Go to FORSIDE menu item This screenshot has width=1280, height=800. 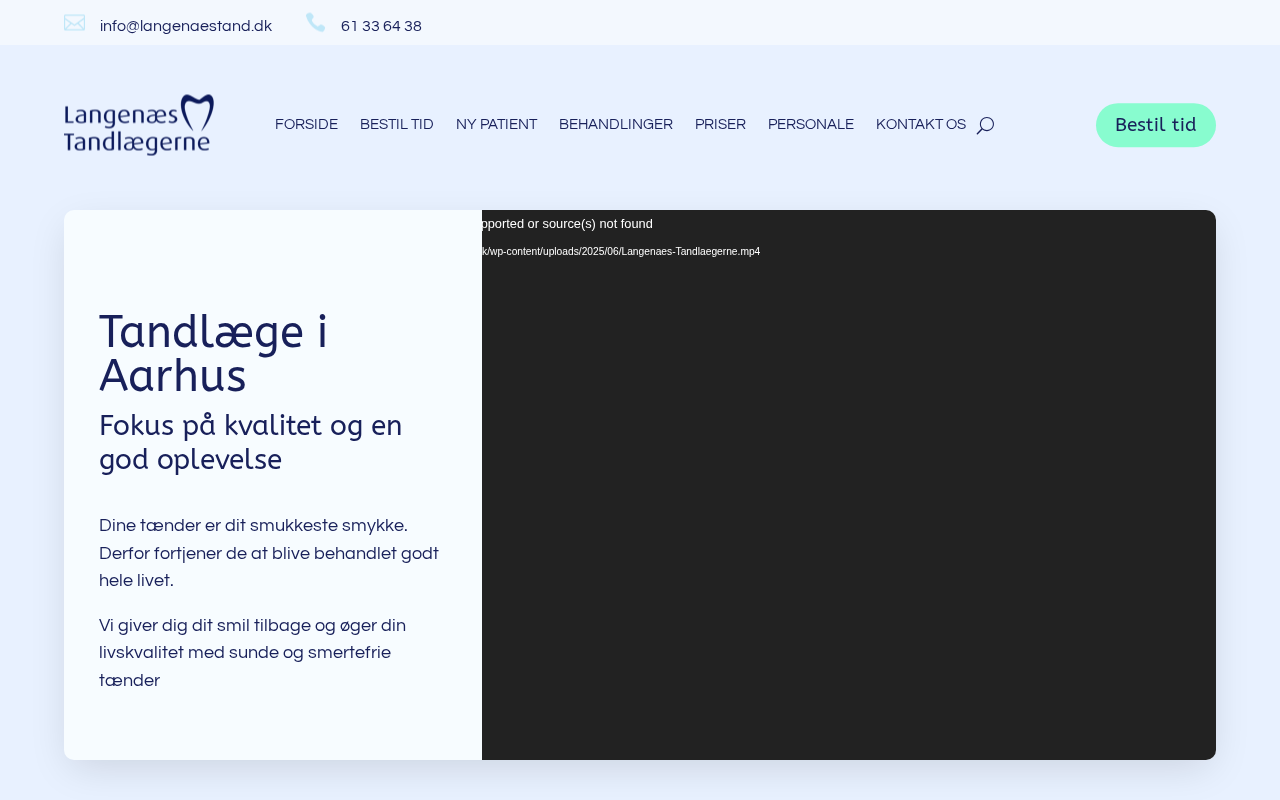[x=306, y=125]
